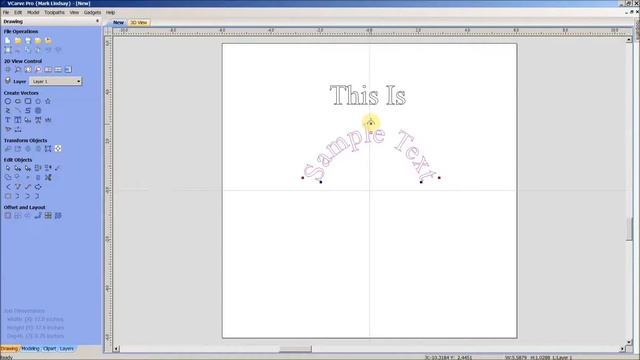Viewport: 640px width, 360px height.
Task: Toggle the Drawing panel pin
Action: pyautogui.click(x=97, y=21)
